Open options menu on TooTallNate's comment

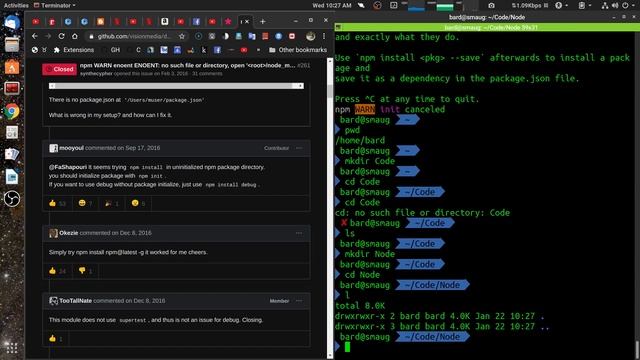299,301
